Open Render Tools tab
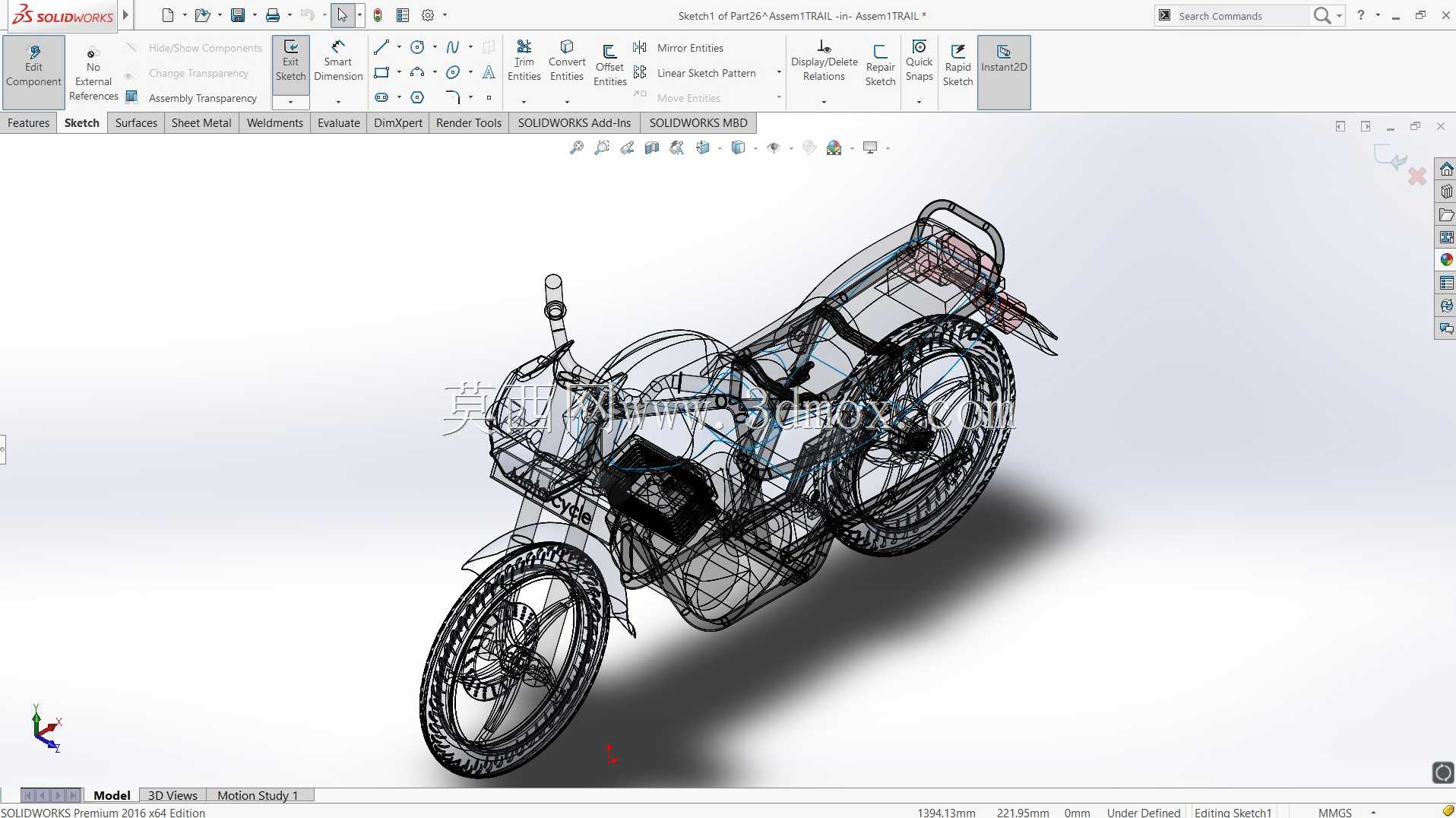 [469, 122]
